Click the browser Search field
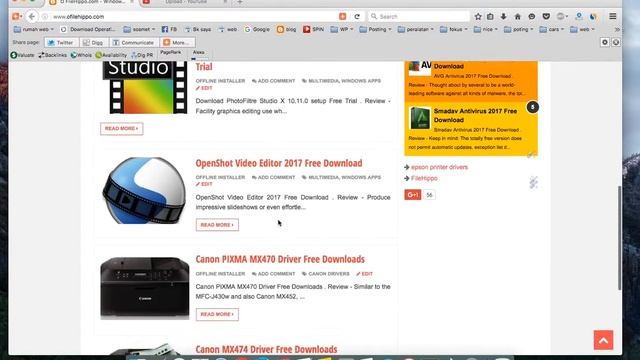This screenshot has width=640, height=360. [419, 16]
